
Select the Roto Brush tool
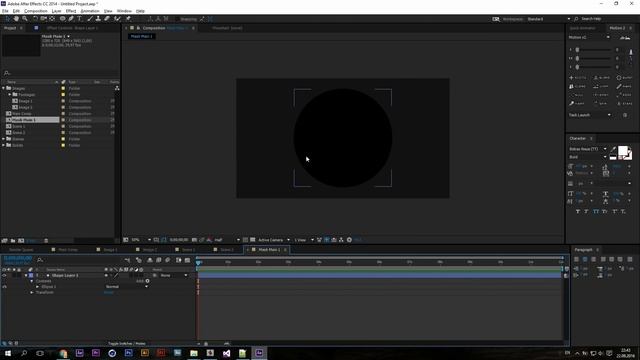coord(118,19)
